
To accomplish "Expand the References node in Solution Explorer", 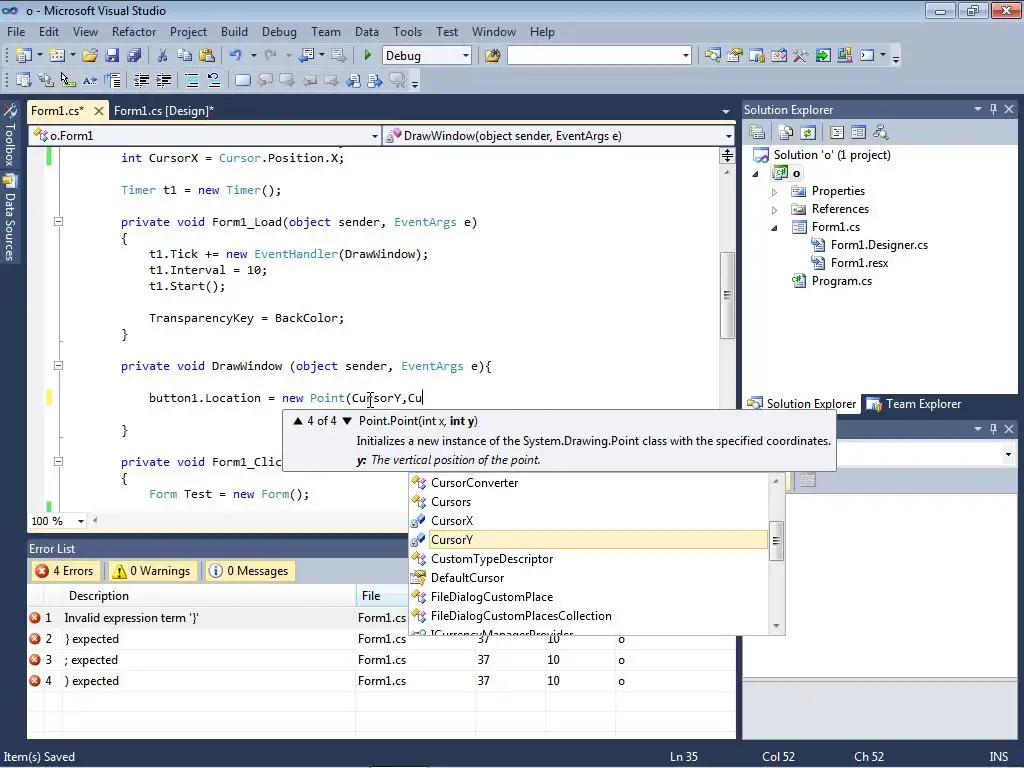I will (775, 210).
